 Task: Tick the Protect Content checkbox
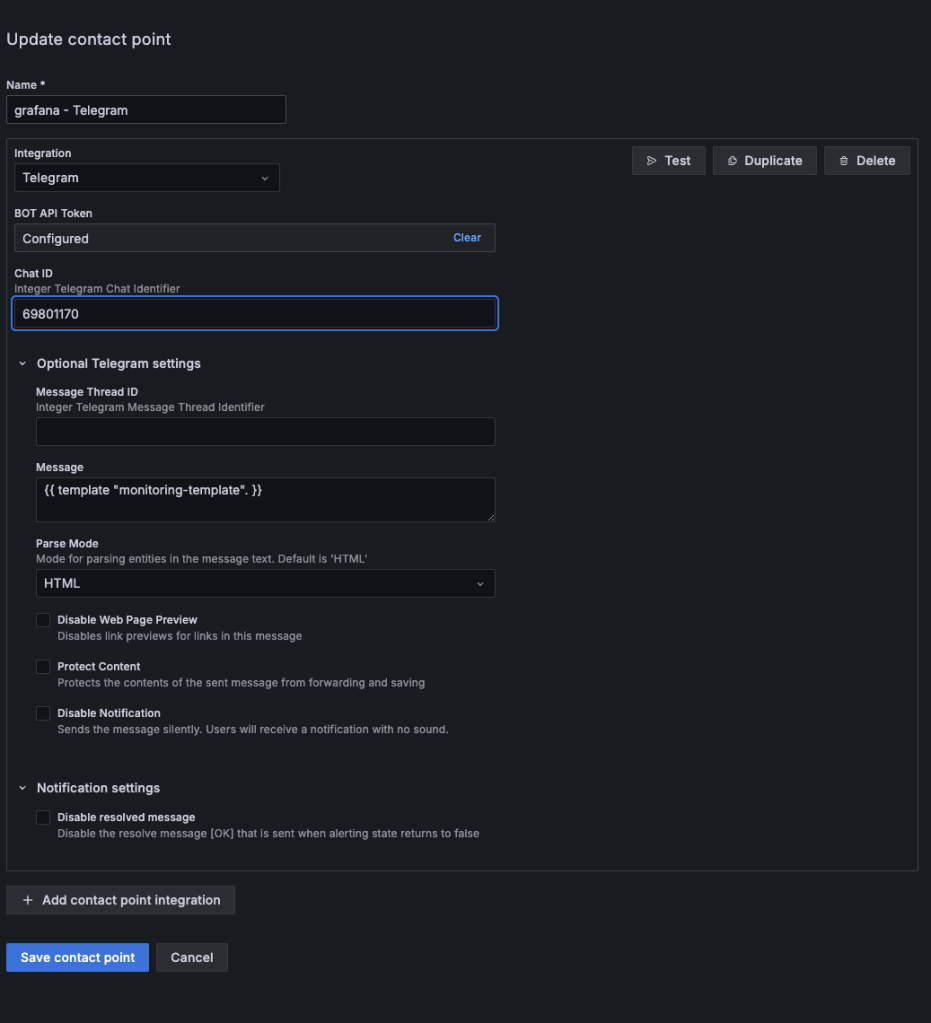(x=43, y=667)
